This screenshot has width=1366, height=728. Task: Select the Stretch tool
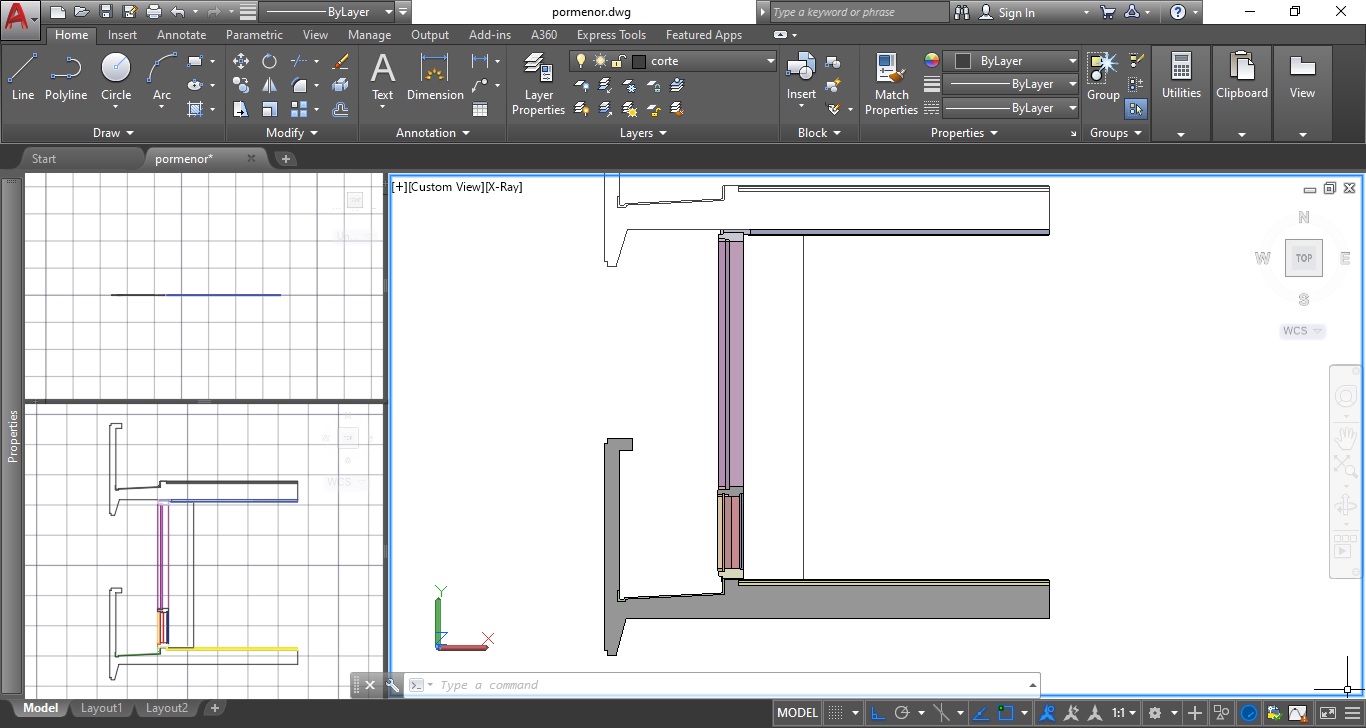[241, 109]
